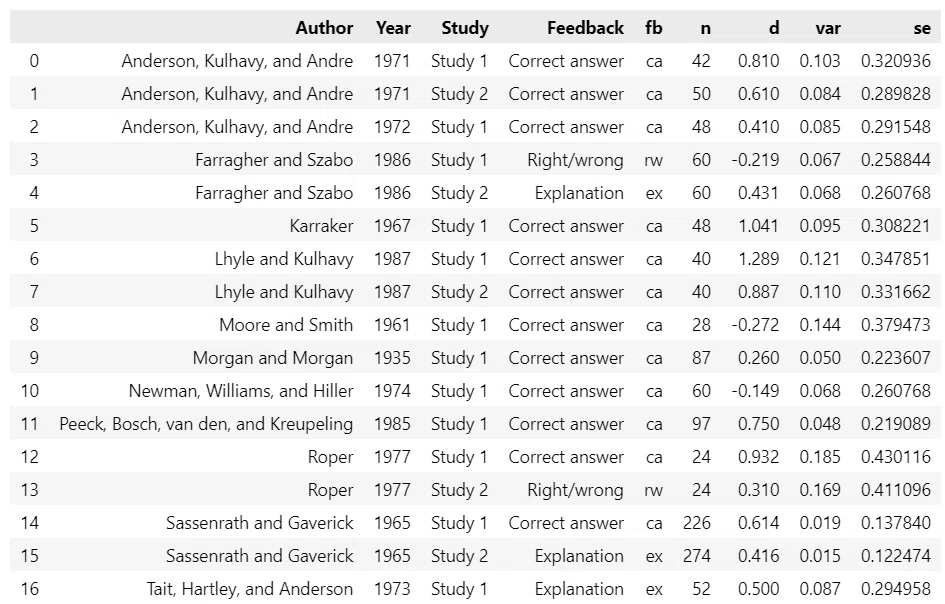Image resolution: width=945 pixels, height=604 pixels.
Task: Click Tait, Hartley, and Anderson cell
Action: pos(250,589)
